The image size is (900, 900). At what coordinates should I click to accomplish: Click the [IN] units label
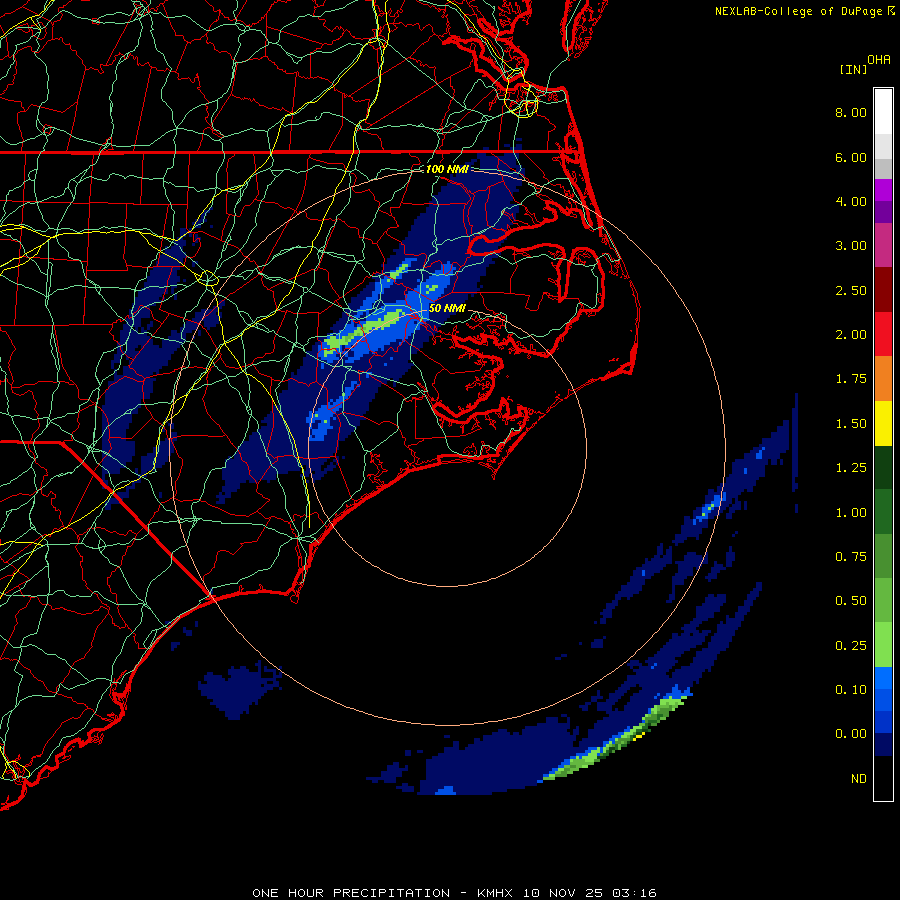(853, 69)
